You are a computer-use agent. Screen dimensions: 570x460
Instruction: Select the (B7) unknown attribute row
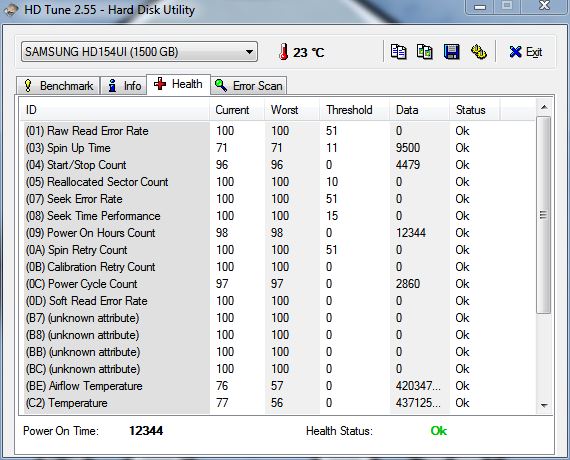pos(278,318)
